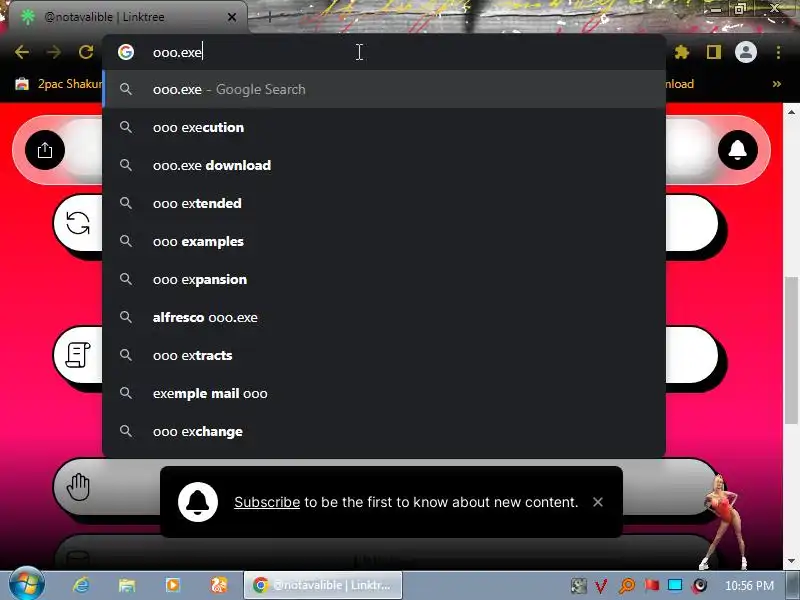Switch to the Chrome Linktree taskbar button

coord(323,585)
